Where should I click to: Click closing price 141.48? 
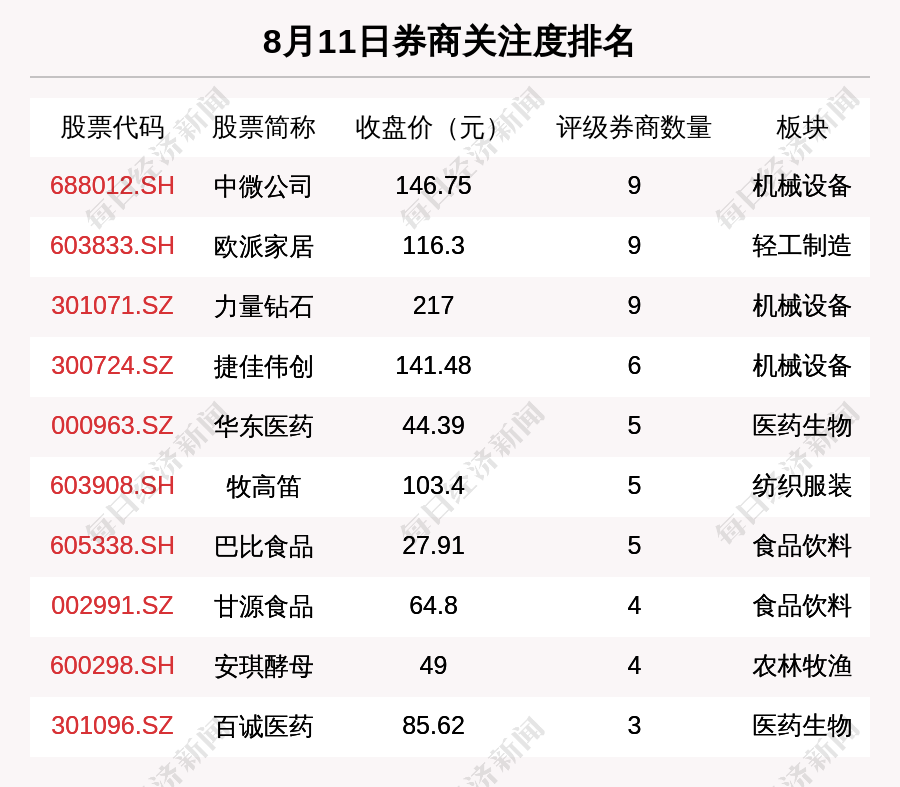click(x=433, y=366)
